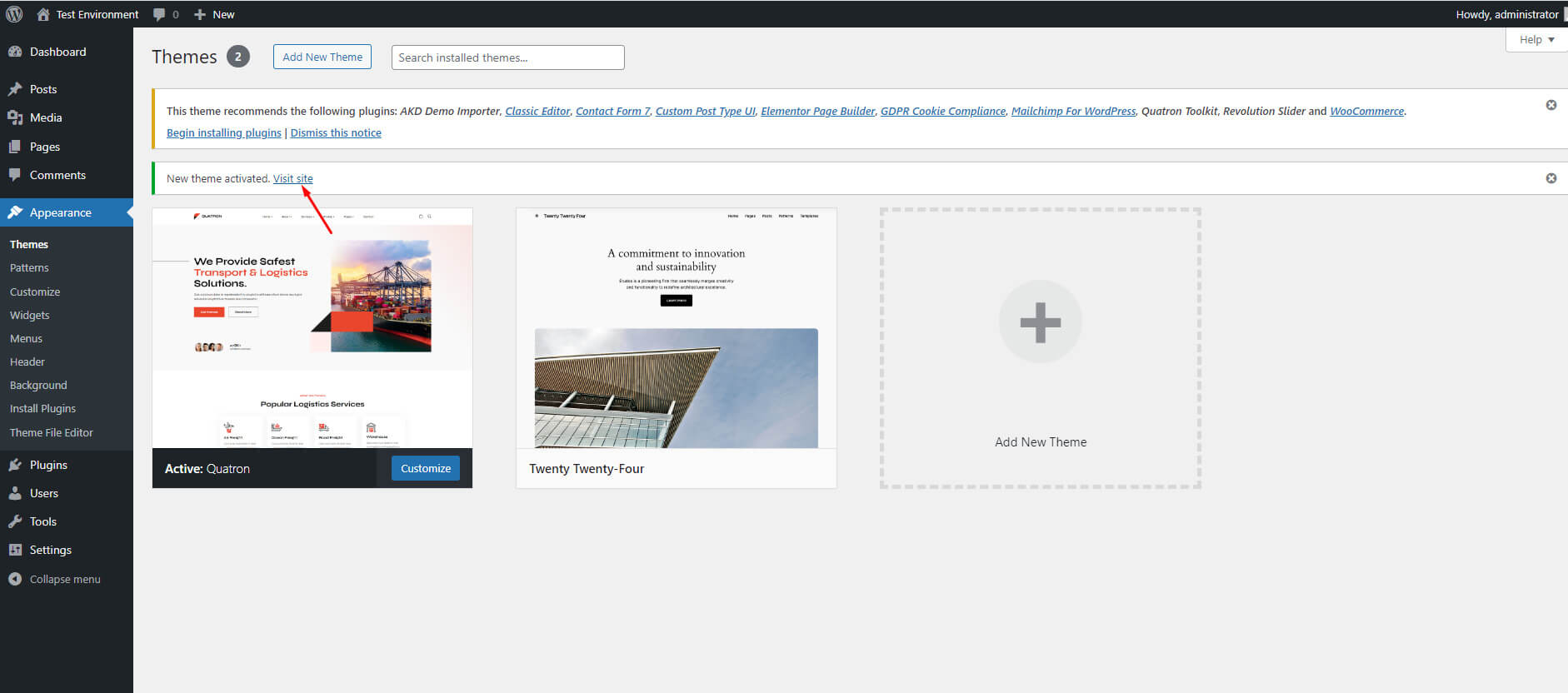Click the blue Customize button on Quatron

point(426,468)
